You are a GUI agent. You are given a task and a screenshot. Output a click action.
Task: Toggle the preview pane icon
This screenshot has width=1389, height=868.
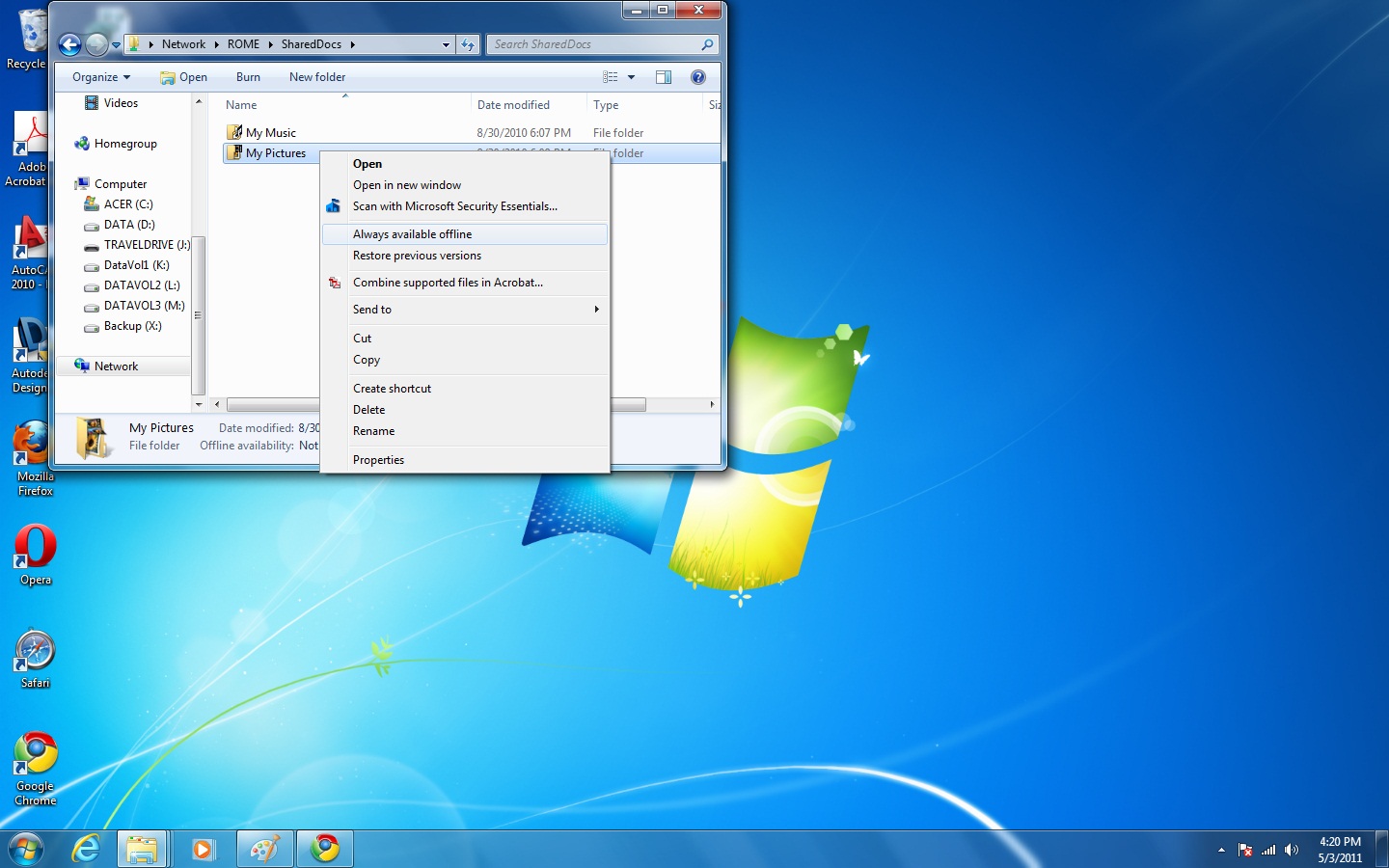[664, 77]
